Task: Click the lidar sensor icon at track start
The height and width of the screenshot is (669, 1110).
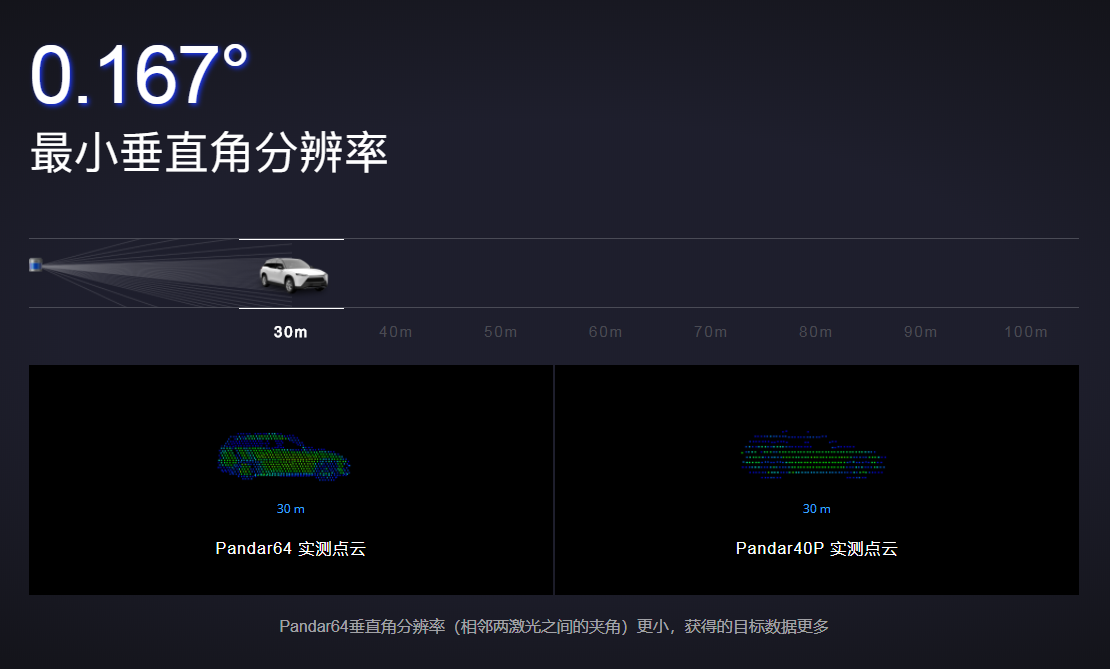Action: tap(35, 265)
